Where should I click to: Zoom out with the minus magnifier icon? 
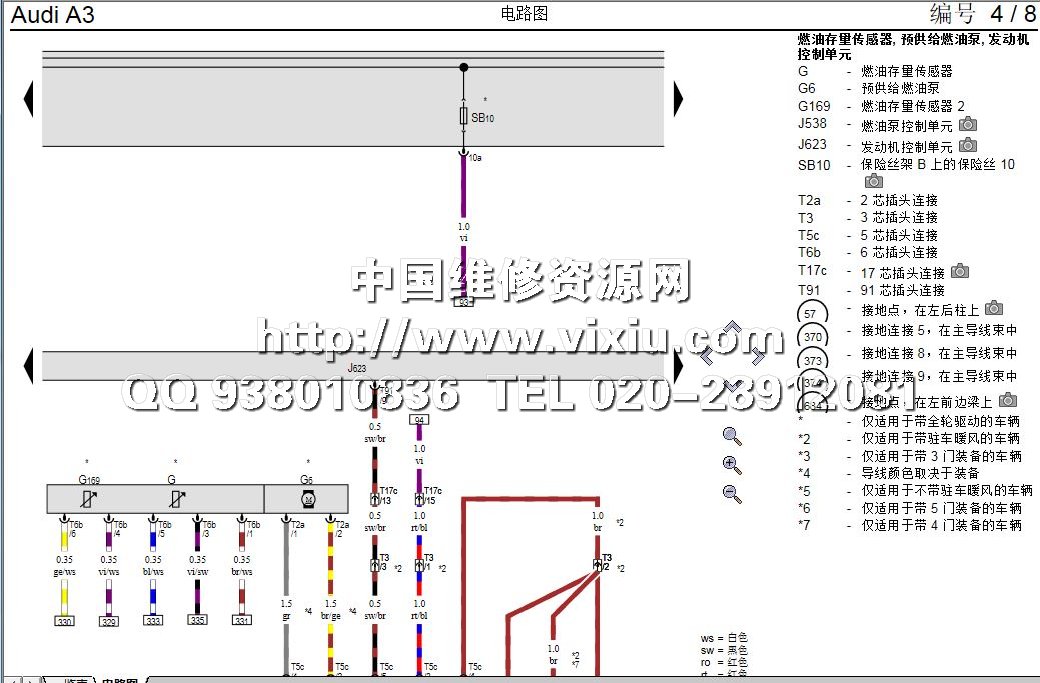click(732, 493)
